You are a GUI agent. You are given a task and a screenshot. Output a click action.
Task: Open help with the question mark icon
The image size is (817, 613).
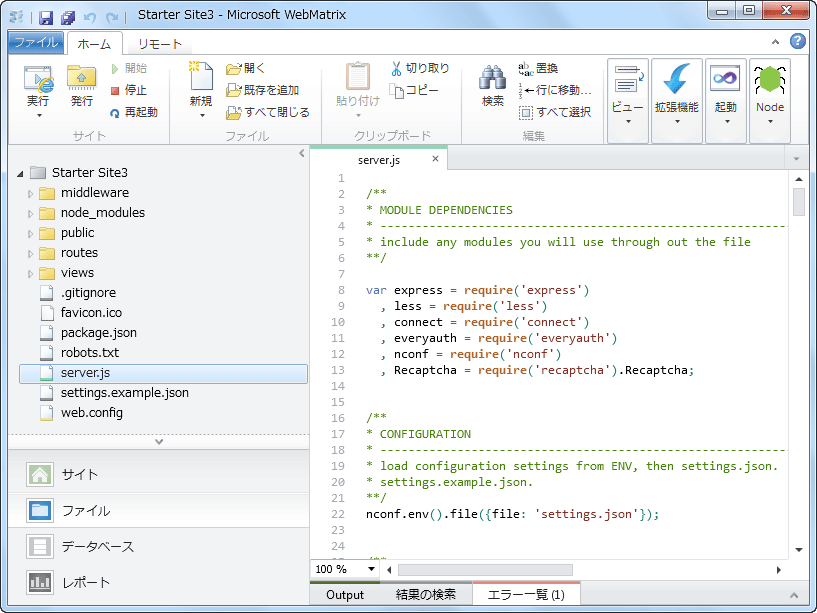[798, 41]
